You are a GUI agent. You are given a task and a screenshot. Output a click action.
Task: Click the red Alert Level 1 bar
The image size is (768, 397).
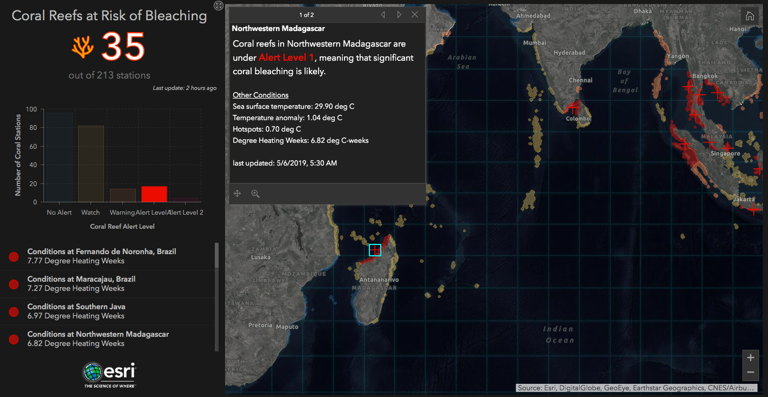(x=154, y=194)
